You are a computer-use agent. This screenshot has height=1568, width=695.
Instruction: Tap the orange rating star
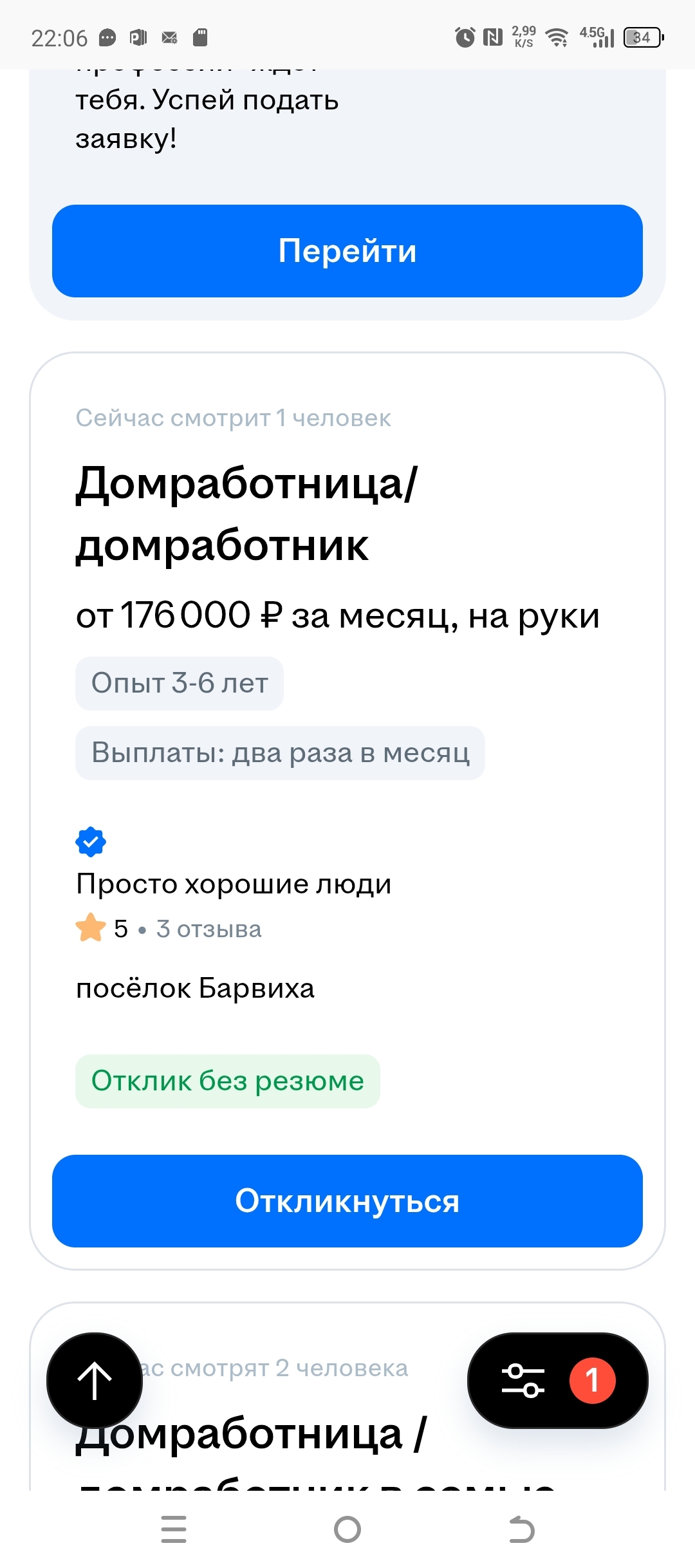[x=91, y=928]
